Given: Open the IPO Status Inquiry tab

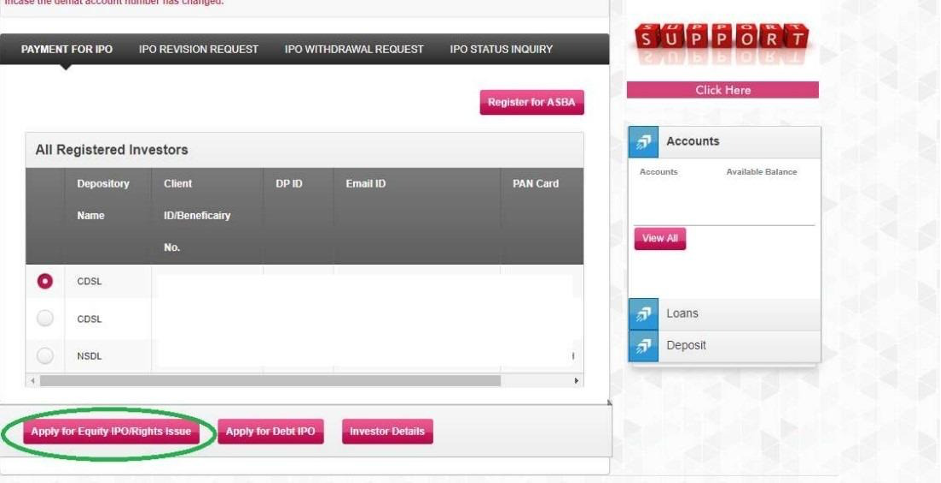Looking at the screenshot, I should [x=501, y=49].
